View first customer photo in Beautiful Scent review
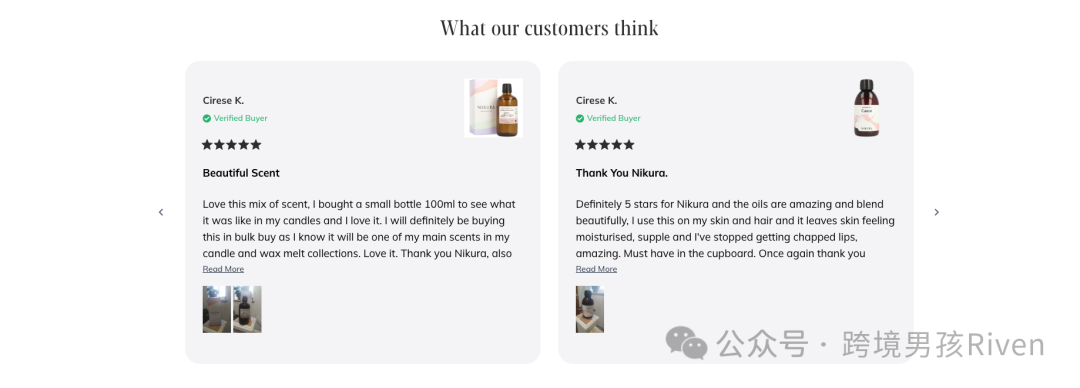Image resolution: width=1080 pixels, height=388 pixels. [216, 309]
